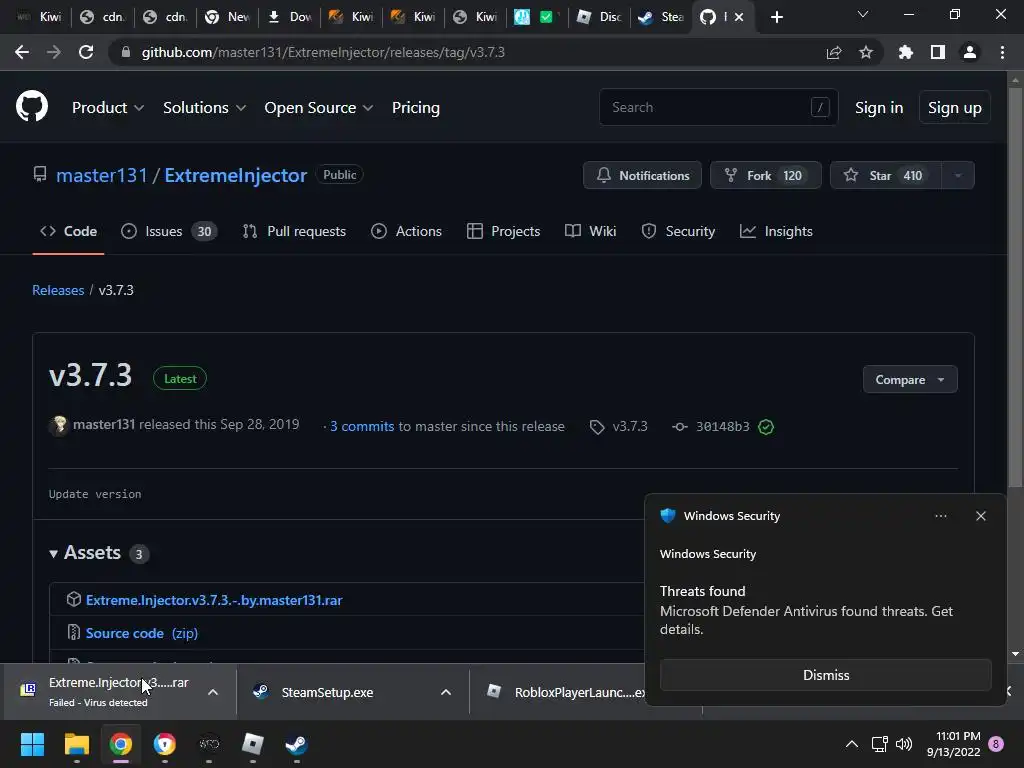Open the Windows Start menu
The width and height of the screenshot is (1024, 768).
pyautogui.click(x=32, y=744)
